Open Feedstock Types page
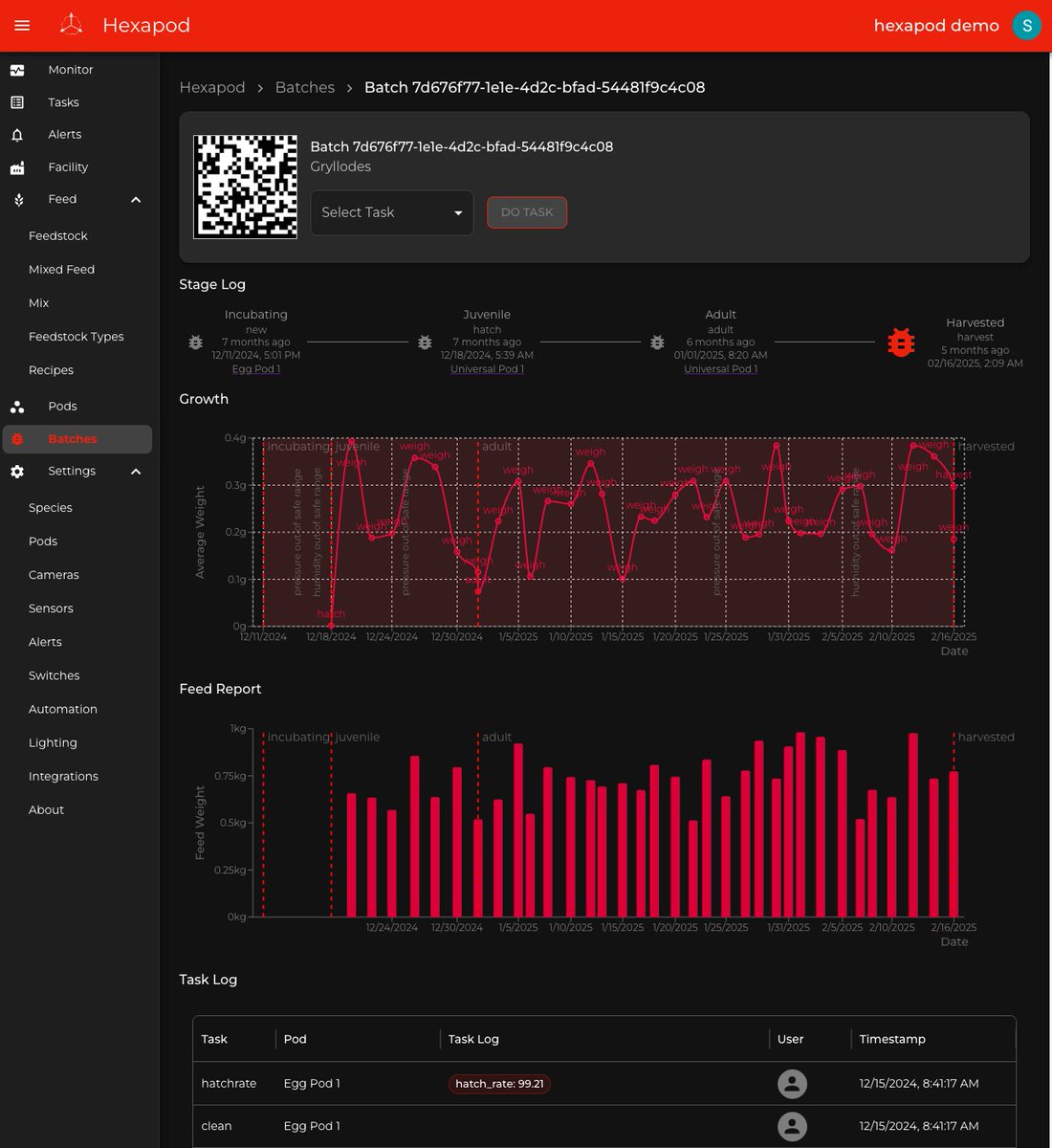The width and height of the screenshot is (1052, 1148). pos(77,337)
